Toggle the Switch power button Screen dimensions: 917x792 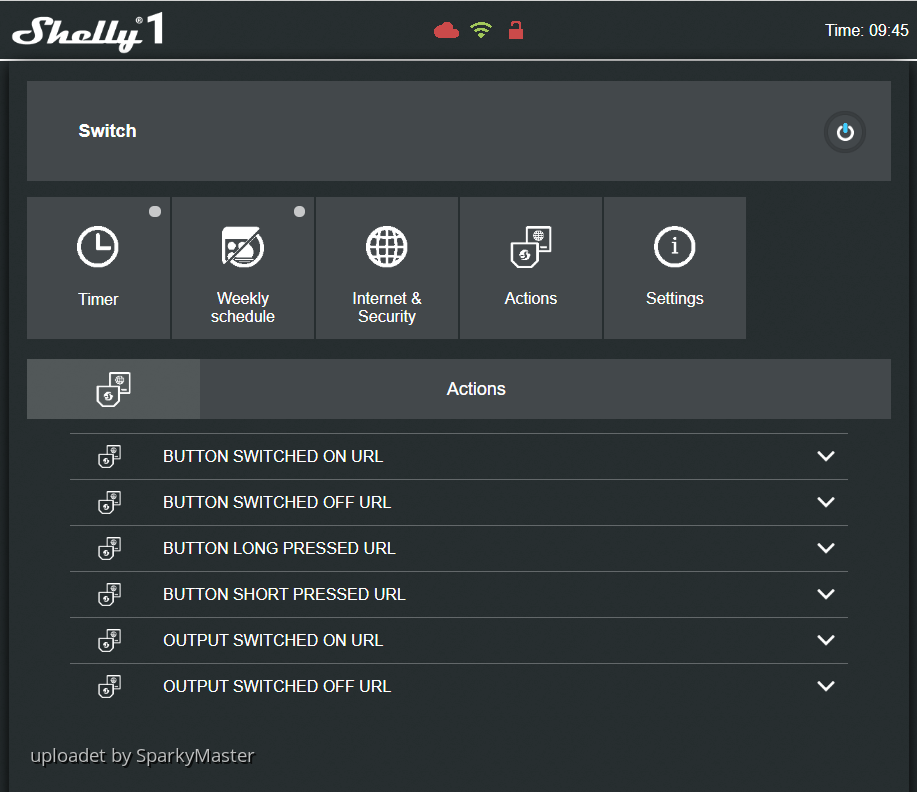845,132
